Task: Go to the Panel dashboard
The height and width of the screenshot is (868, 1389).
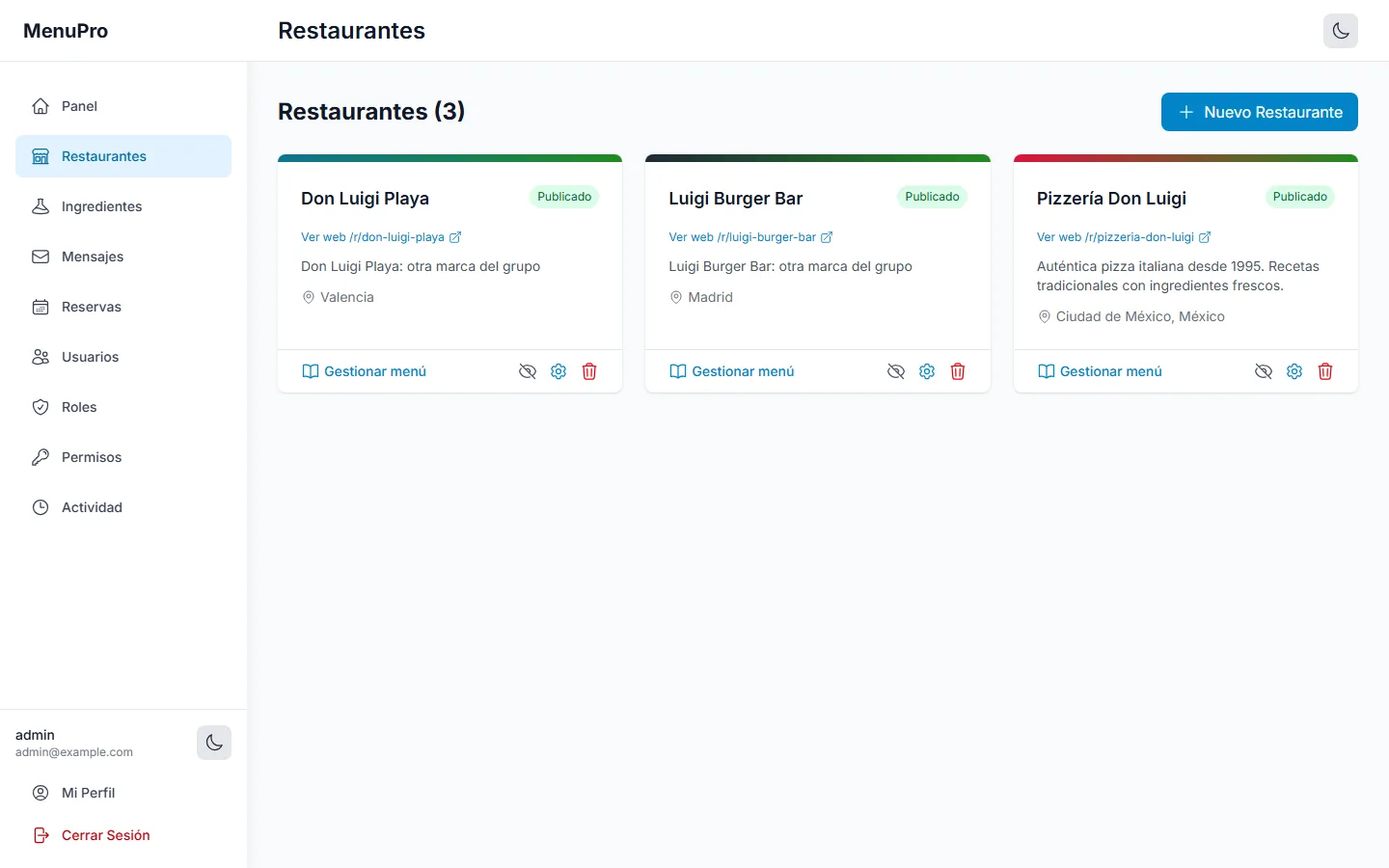Action: pyautogui.click(x=123, y=106)
